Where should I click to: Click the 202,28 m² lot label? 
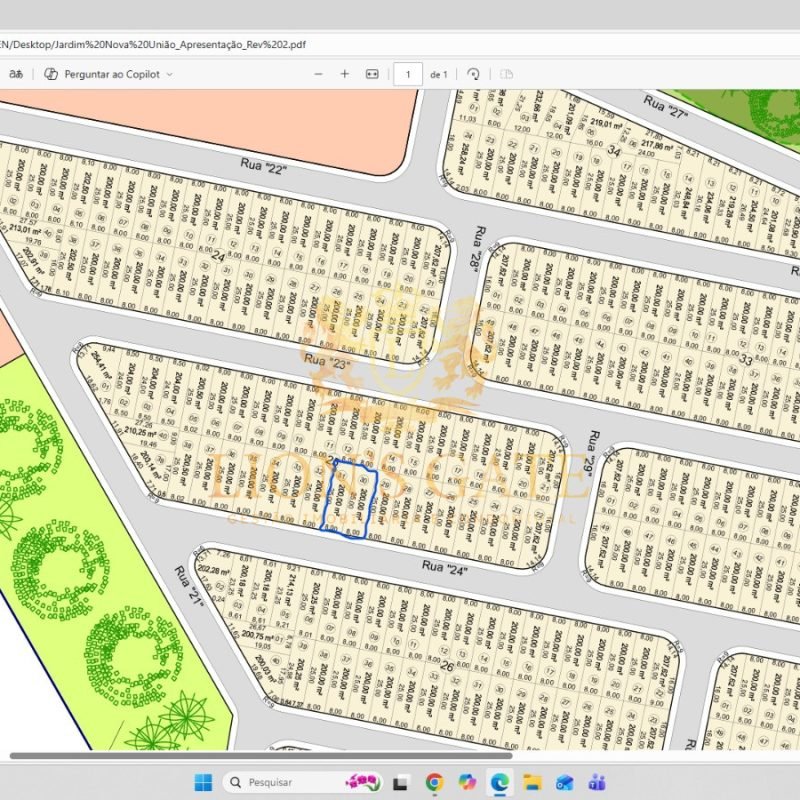click(x=213, y=569)
